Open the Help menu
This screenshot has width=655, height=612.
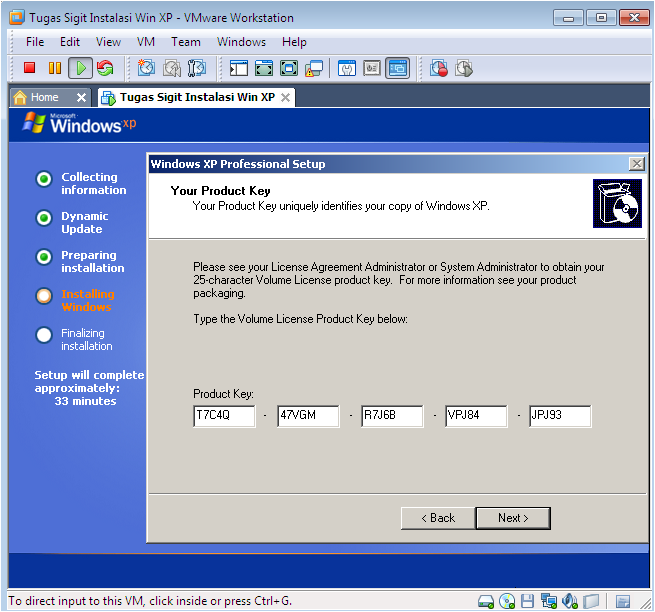[x=294, y=42]
